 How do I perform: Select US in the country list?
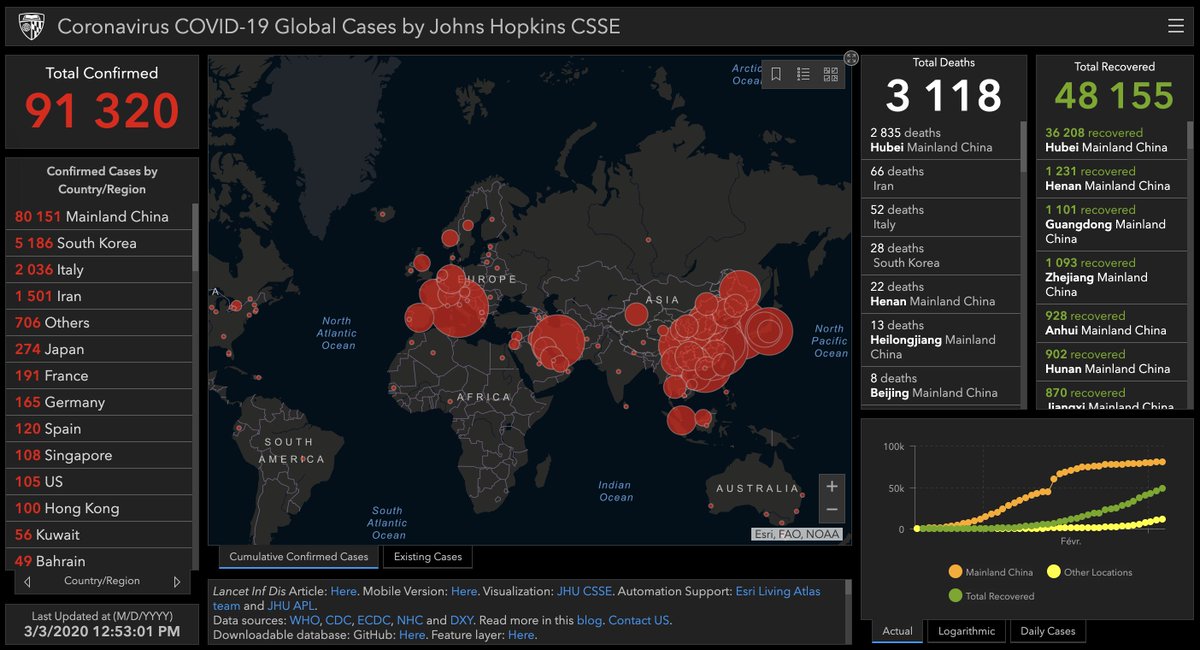click(100, 481)
